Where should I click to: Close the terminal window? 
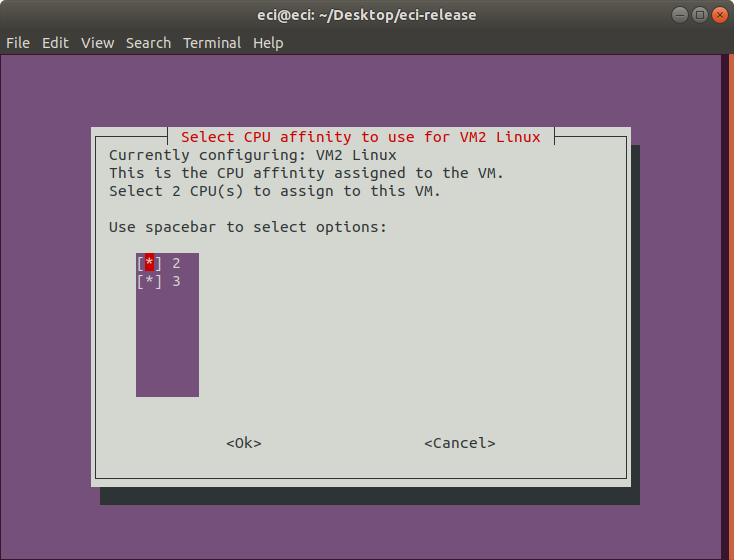(720, 15)
